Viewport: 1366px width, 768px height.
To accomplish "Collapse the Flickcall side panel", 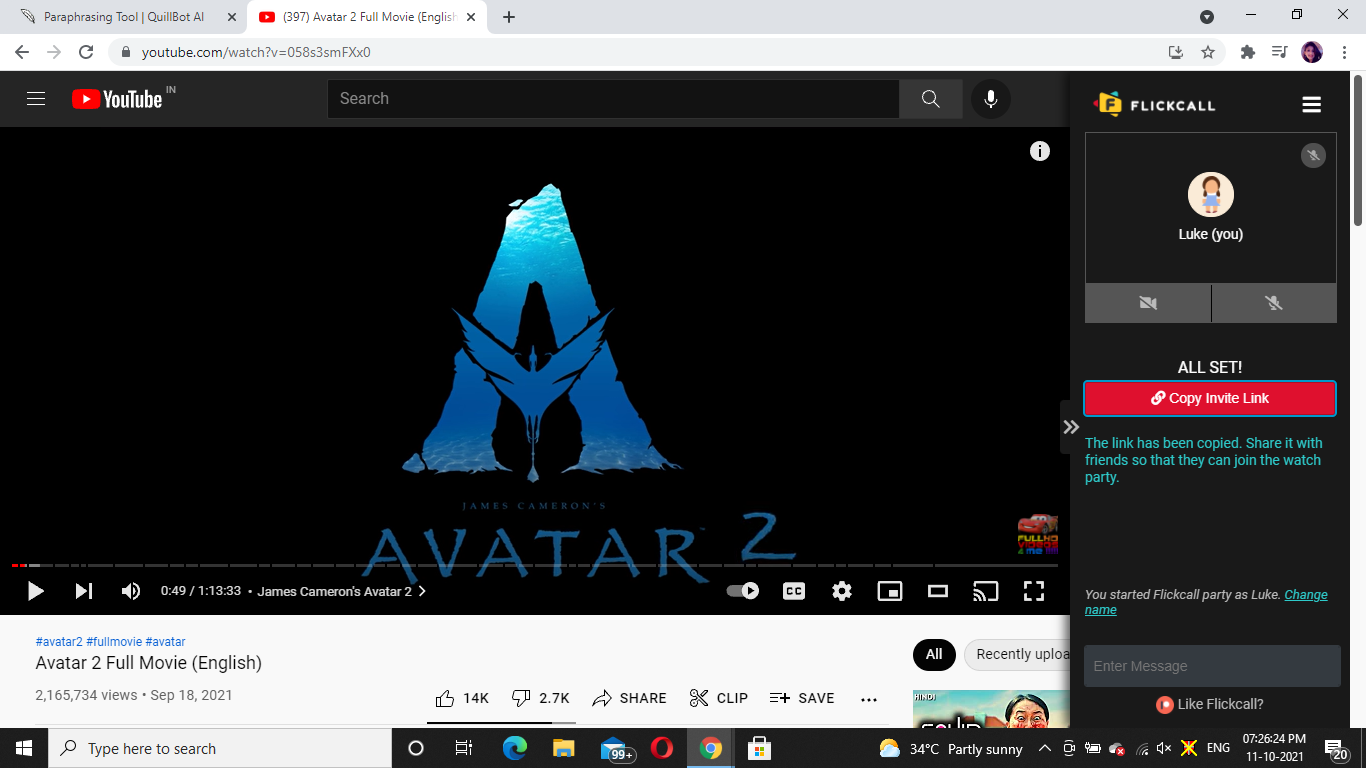I will pyautogui.click(x=1070, y=427).
